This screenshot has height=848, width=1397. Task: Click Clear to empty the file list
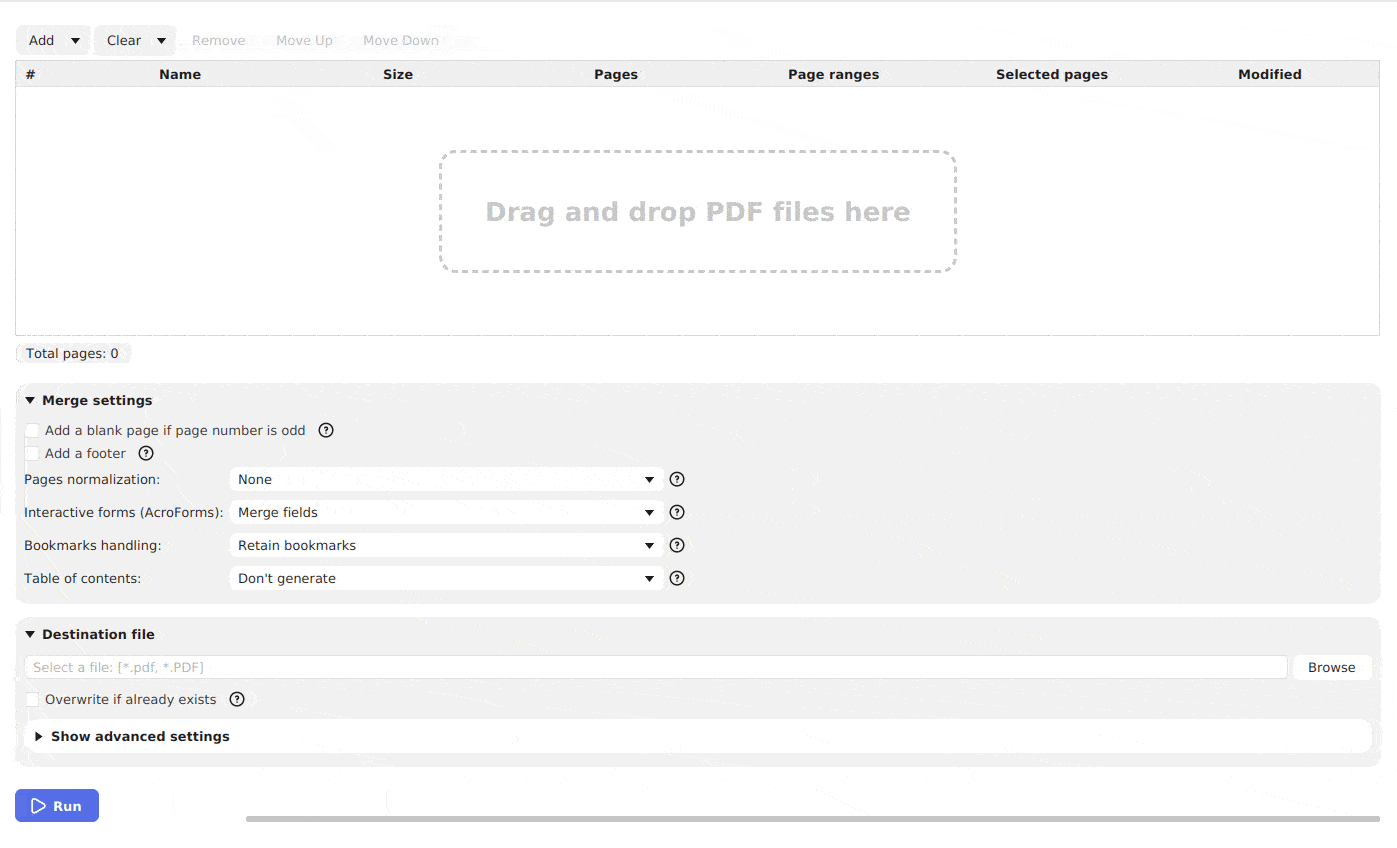(122, 40)
